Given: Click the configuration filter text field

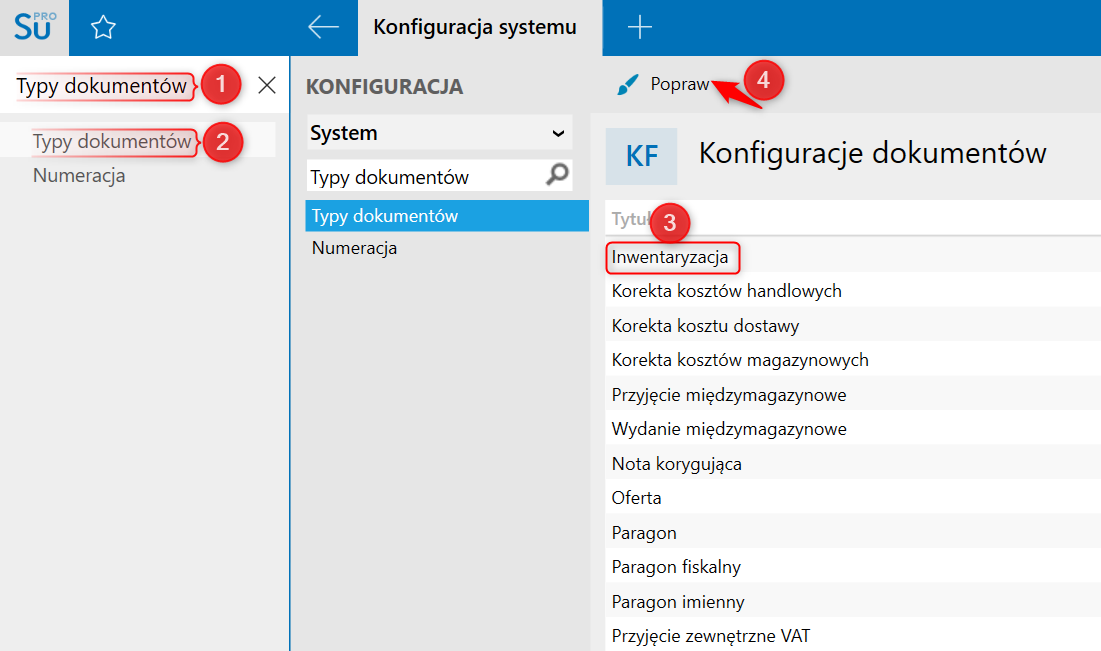Looking at the screenshot, I should pos(425,177).
